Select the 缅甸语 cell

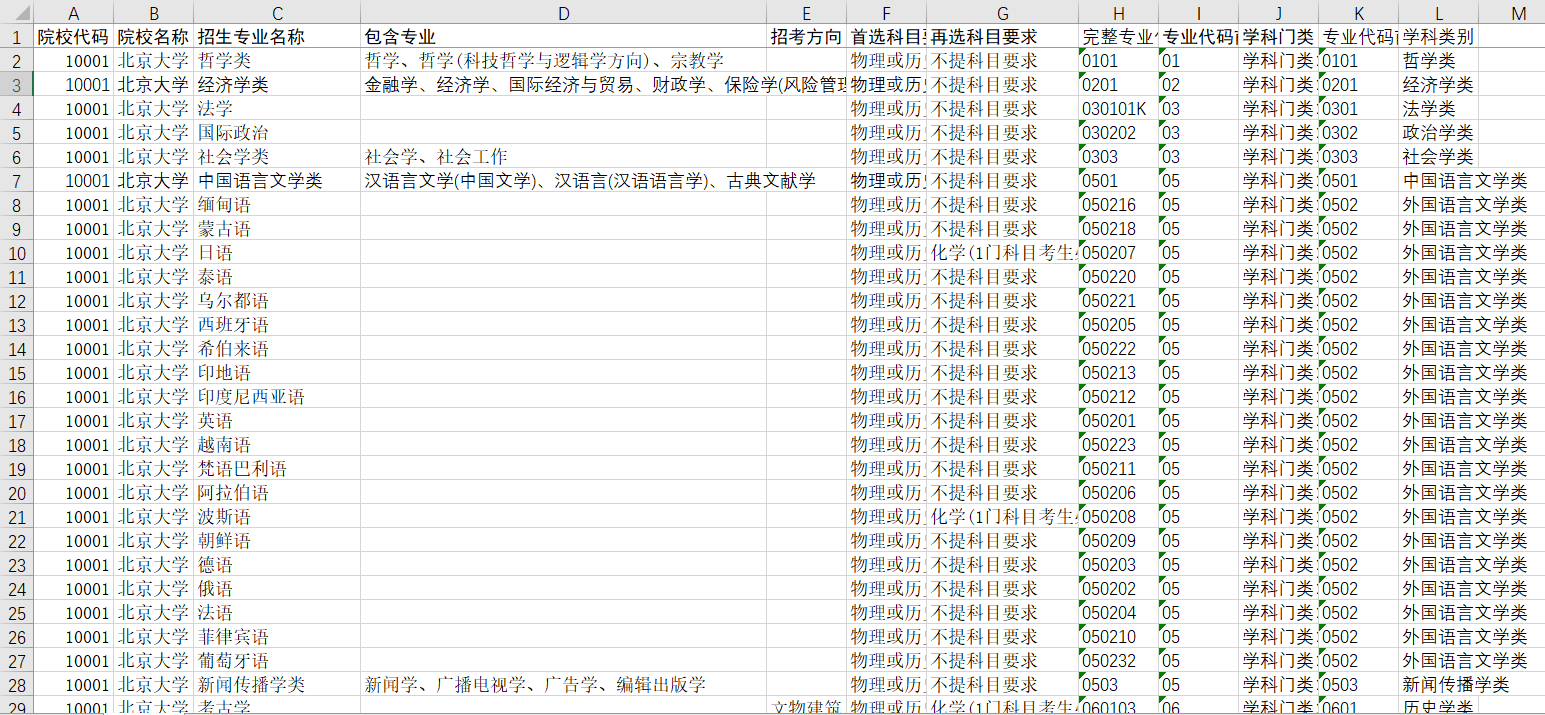277,205
